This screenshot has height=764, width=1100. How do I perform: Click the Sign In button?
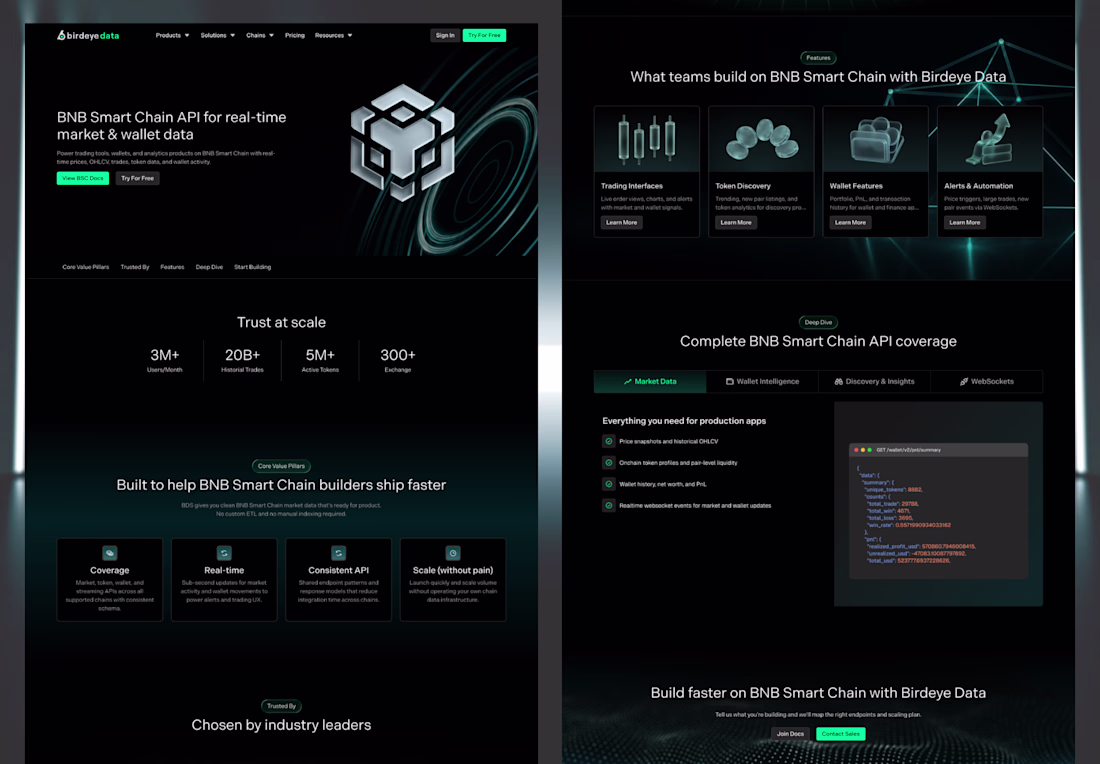(445, 35)
